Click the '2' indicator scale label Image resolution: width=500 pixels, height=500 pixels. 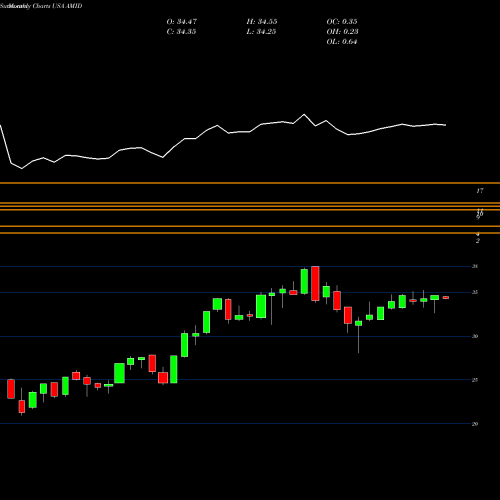(x=478, y=241)
